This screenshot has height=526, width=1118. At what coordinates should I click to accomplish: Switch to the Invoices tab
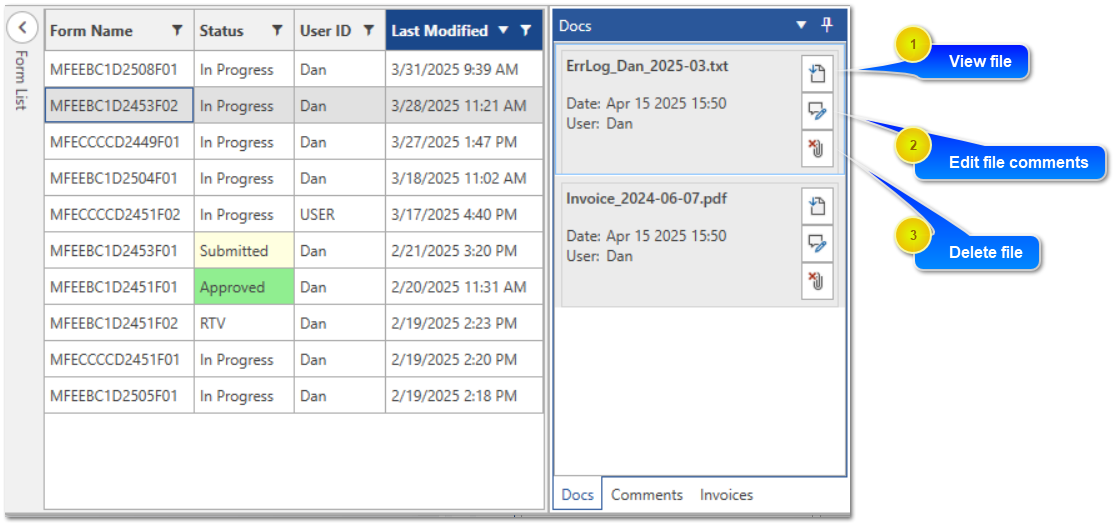tap(726, 495)
